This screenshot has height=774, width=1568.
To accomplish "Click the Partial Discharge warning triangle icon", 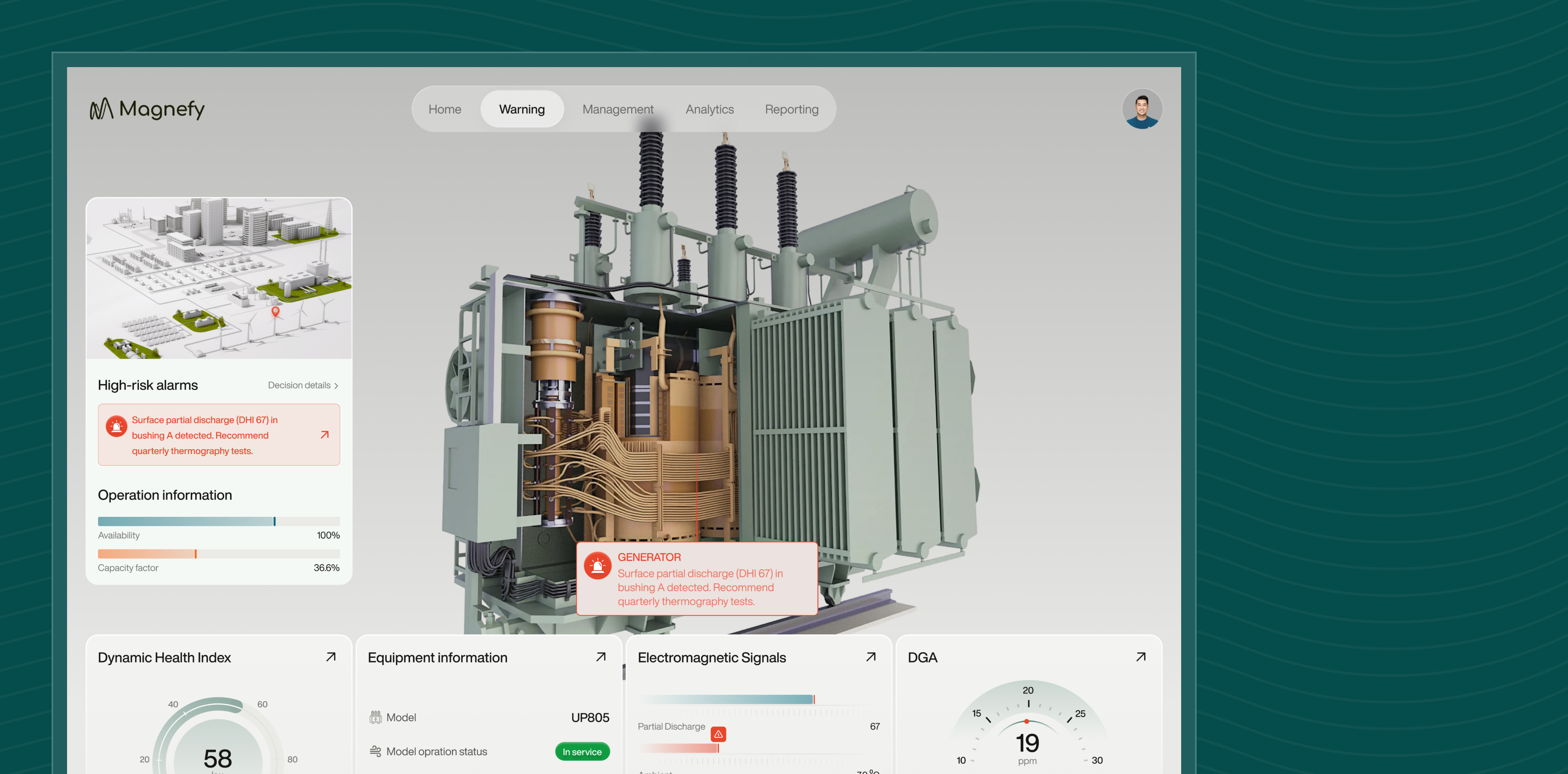I will coord(718,734).
